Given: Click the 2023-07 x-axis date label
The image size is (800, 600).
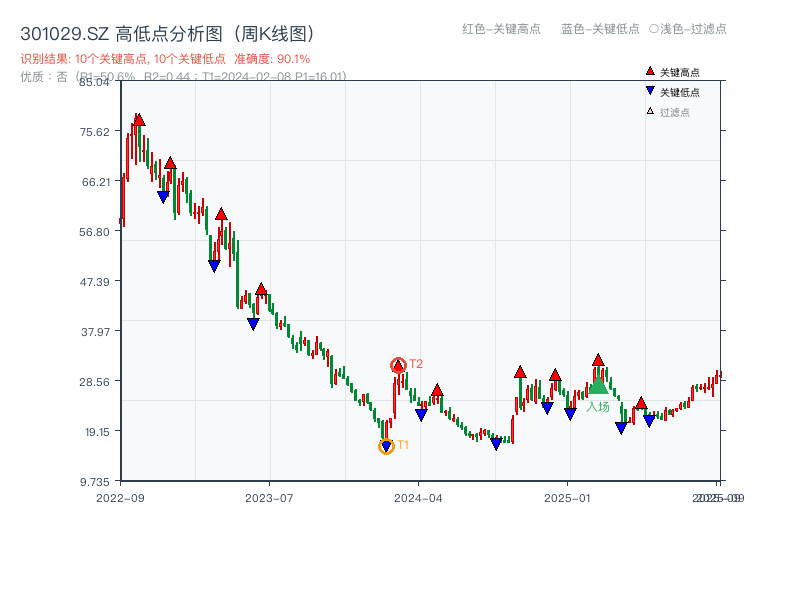Looking at the screenshot, I should pyautogui.click(x=269, y=498).
